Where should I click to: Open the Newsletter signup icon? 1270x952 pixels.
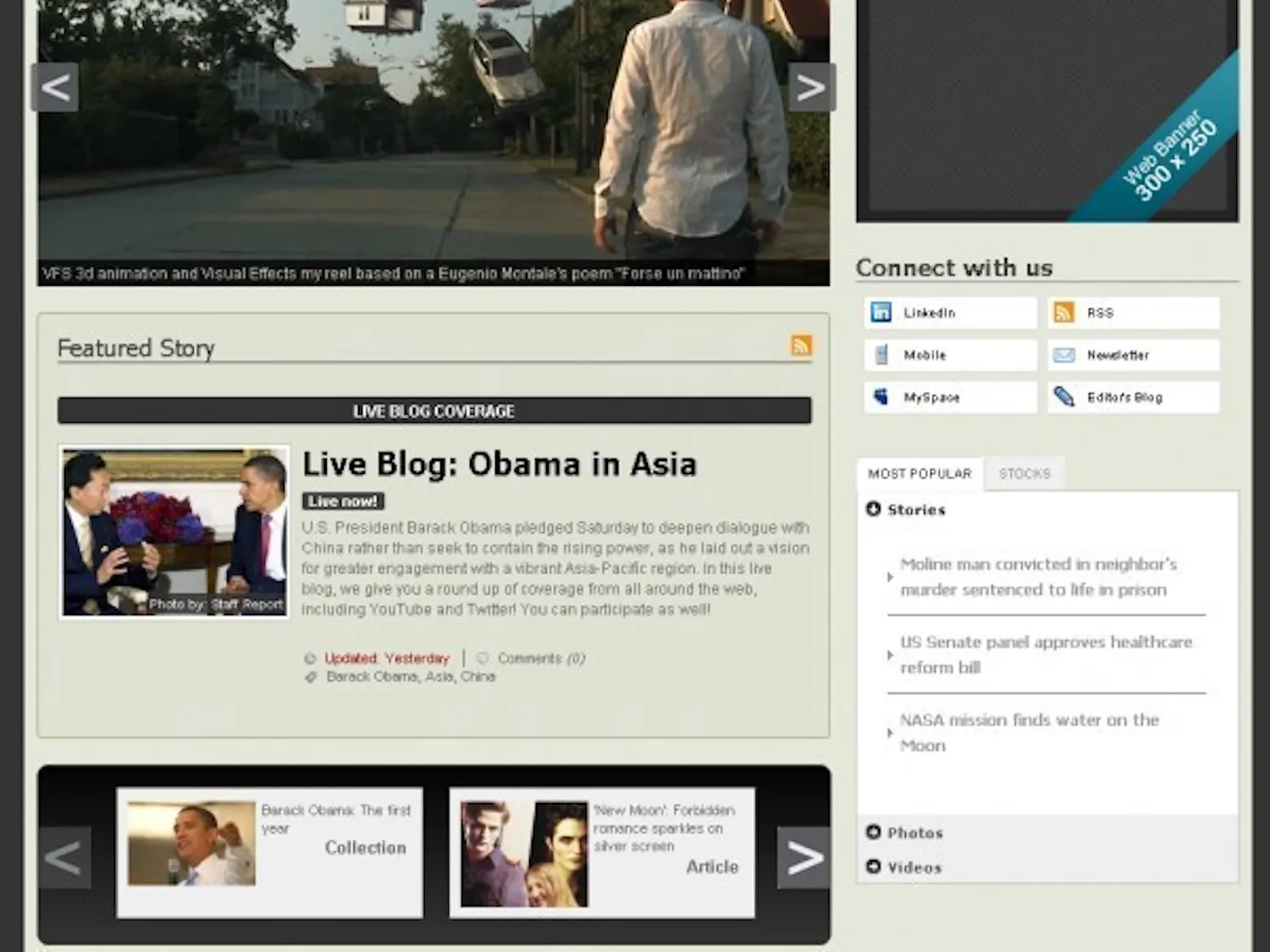[1063, 355]
